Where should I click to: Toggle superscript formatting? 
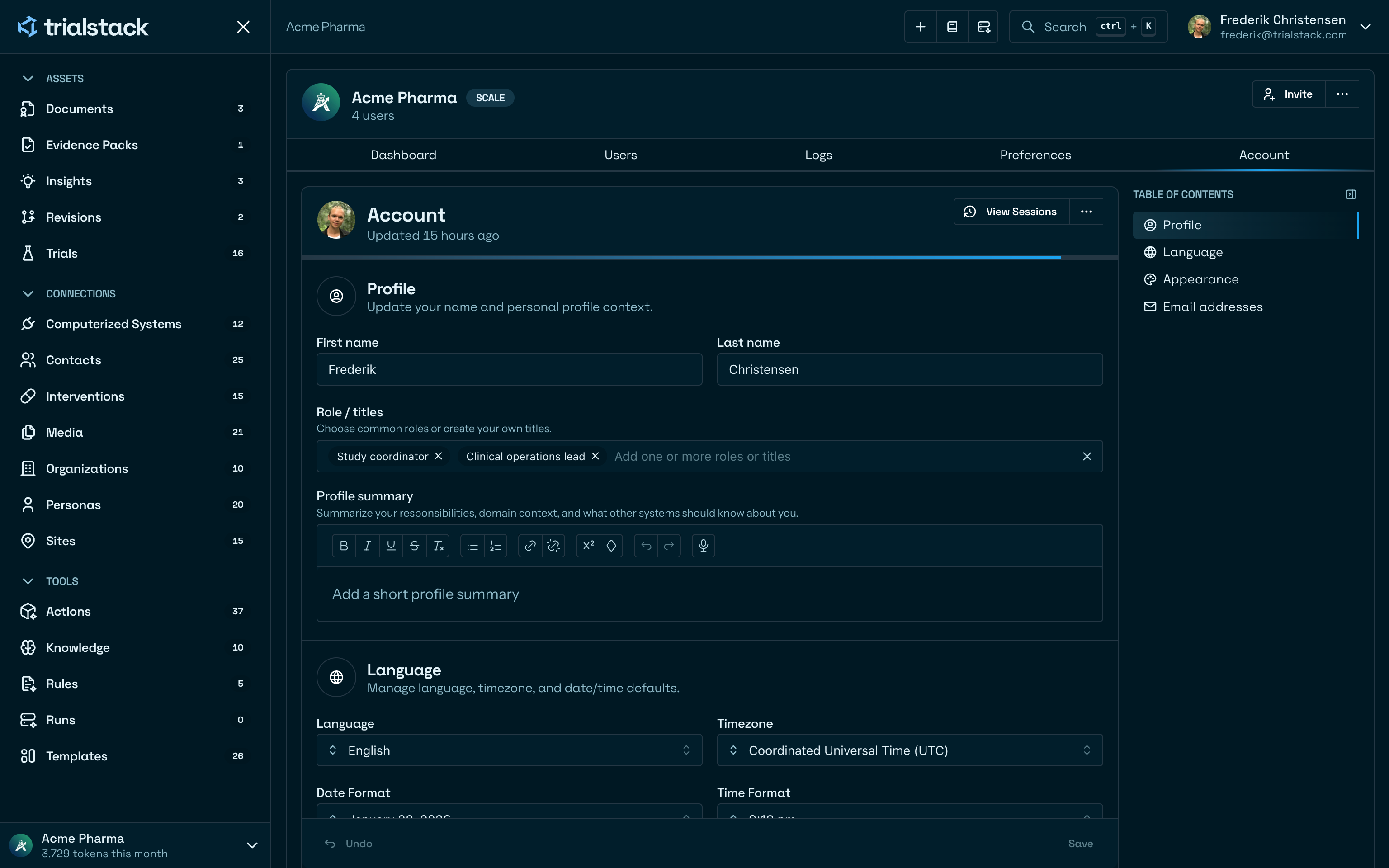pos(588,545)
